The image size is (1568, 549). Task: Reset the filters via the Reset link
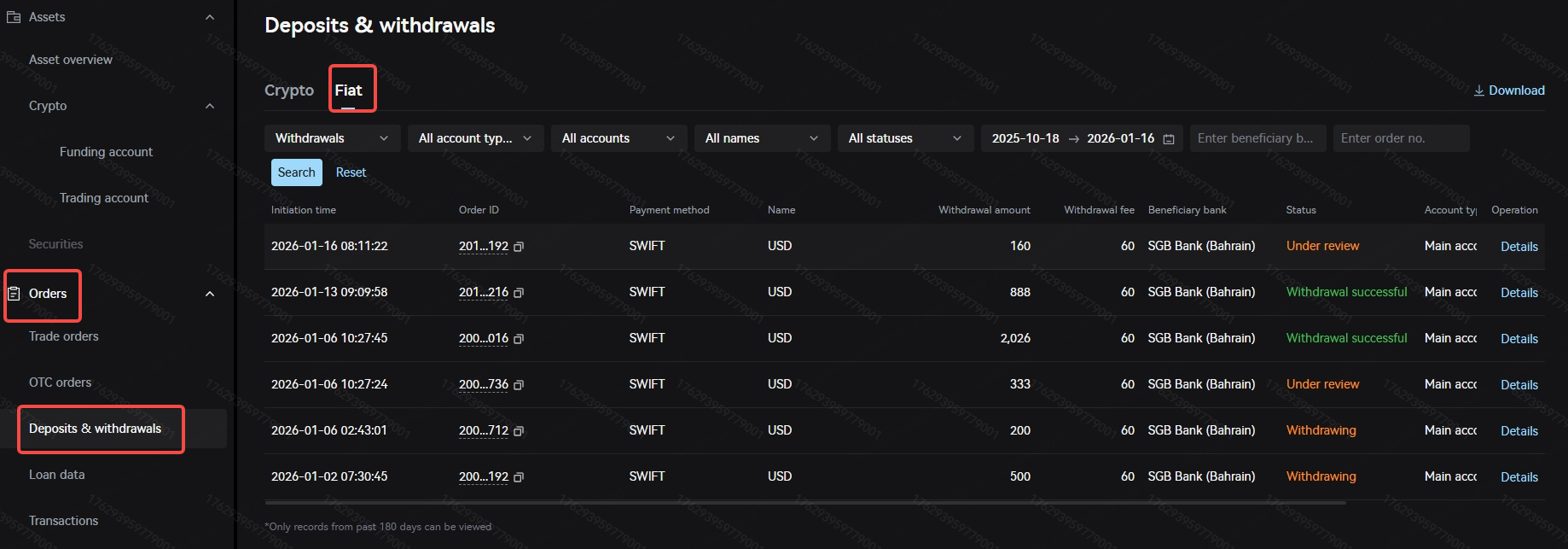(351, 172)
